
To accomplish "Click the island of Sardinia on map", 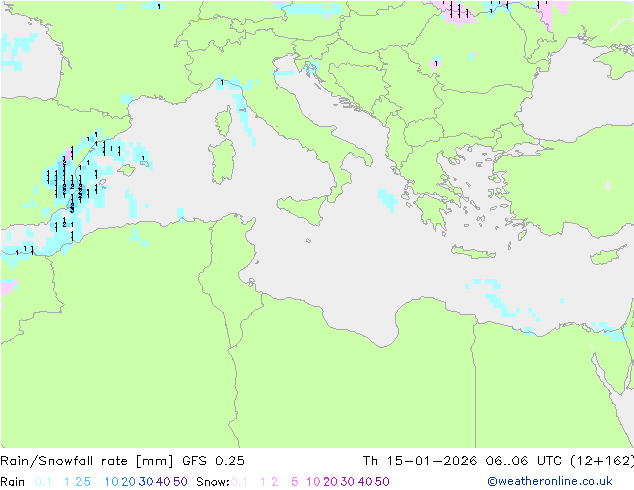I will (x=222, y=161).
